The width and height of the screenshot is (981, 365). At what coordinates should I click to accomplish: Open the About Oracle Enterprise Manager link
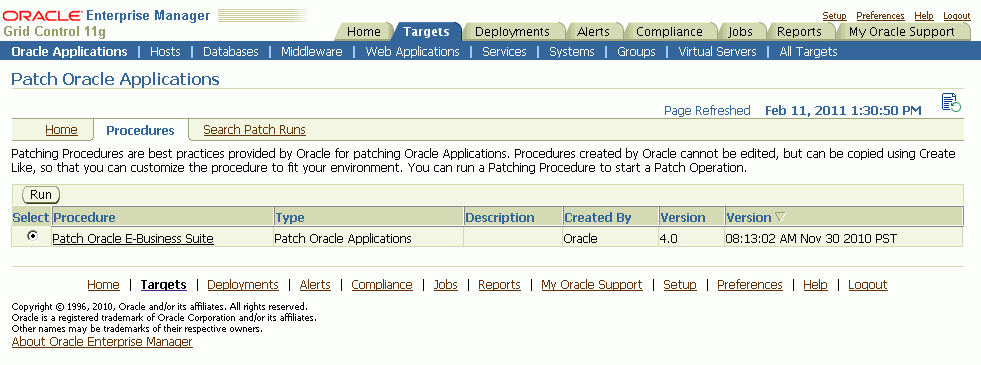coord(102,342)
